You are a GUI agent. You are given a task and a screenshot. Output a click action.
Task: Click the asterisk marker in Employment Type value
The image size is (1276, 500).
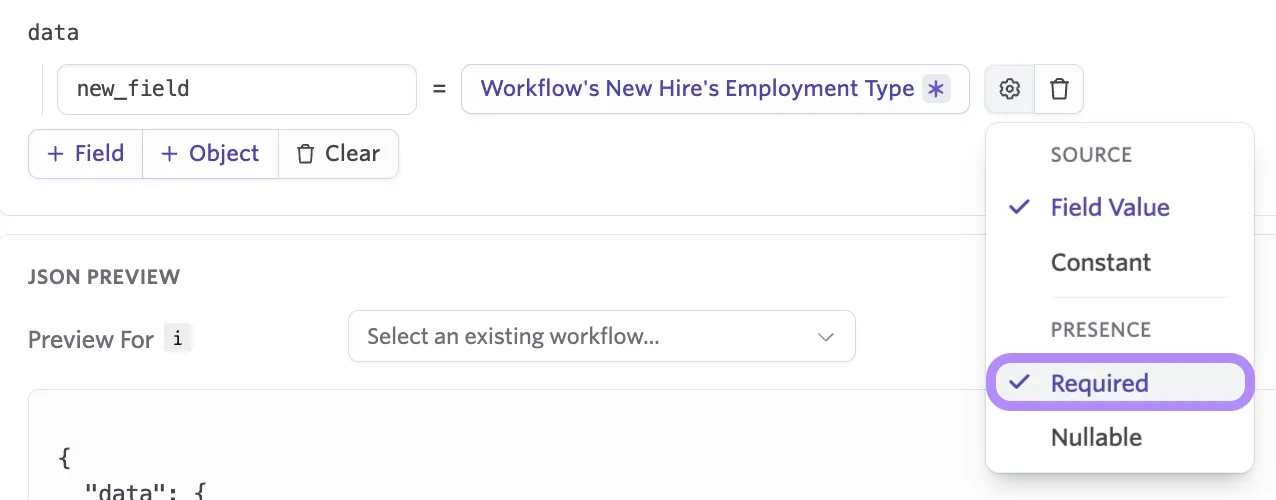point(935,89)
